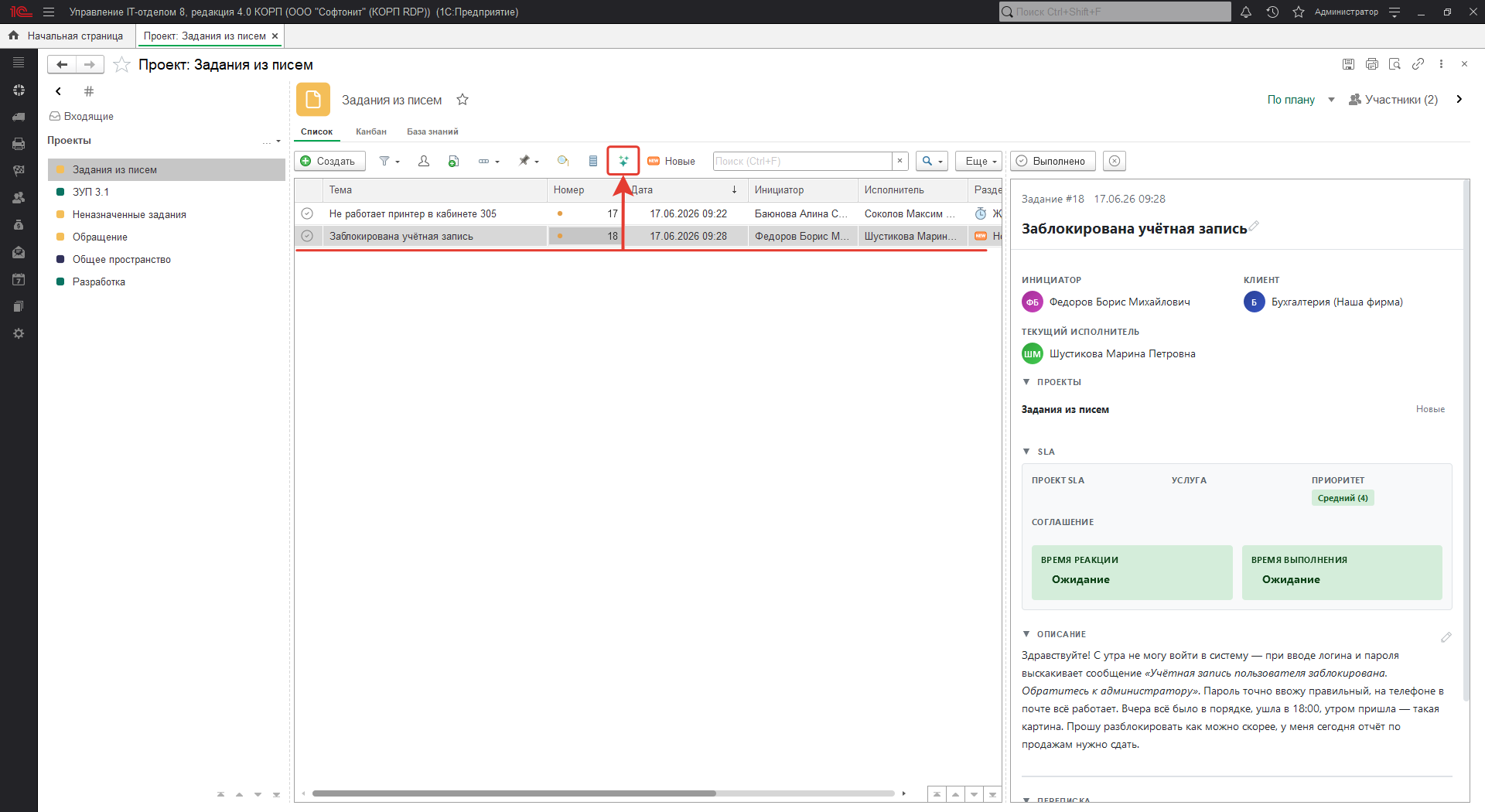Open the search magnifier dropdown button
This screenshot has width=1485, height=812.
click(932, 161)
